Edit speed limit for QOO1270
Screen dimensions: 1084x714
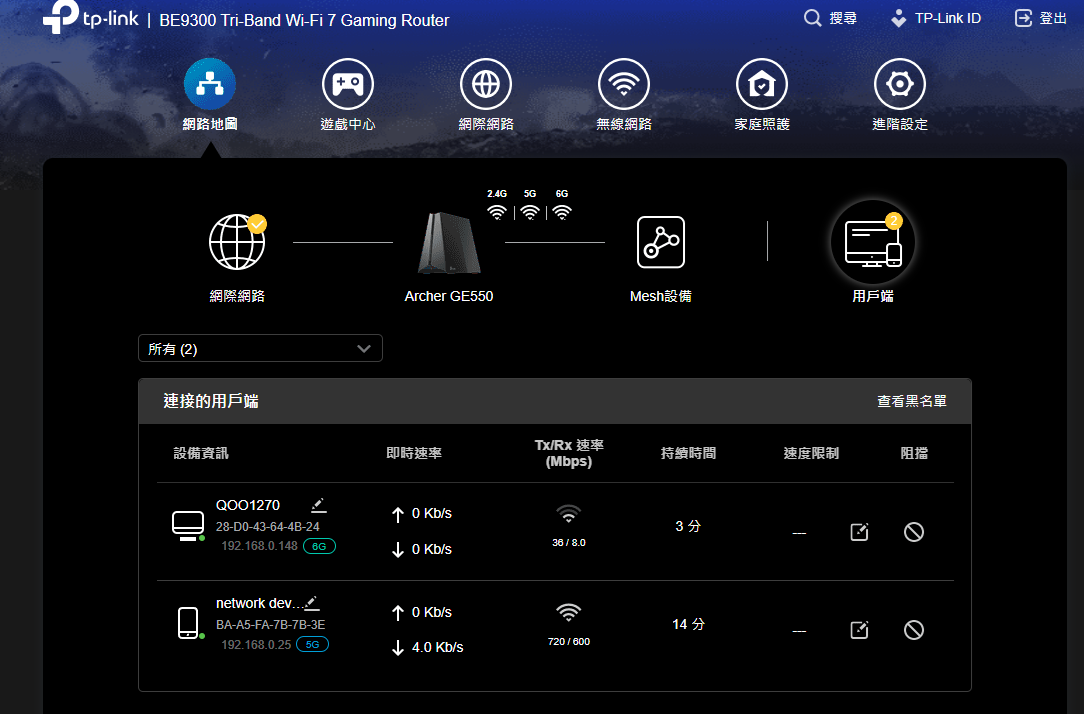(859, 532)
